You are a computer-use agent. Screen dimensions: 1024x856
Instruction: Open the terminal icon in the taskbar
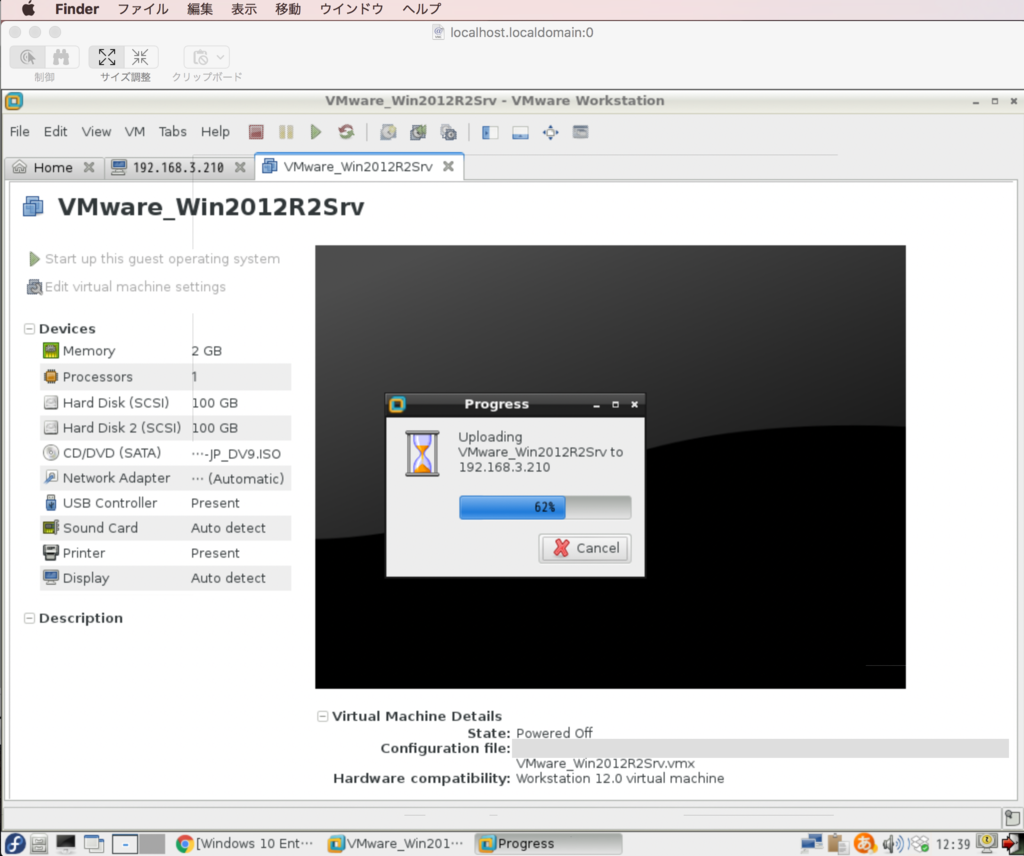(x=65, y=844)
